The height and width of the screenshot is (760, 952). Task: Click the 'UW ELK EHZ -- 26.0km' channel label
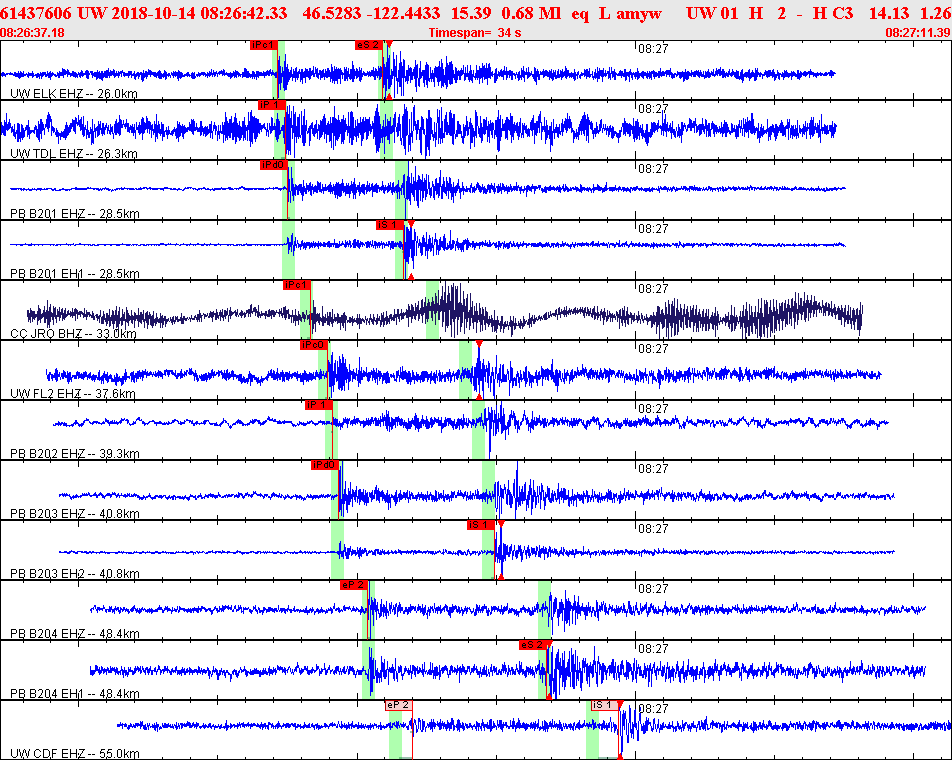click(x=73, y=93)
